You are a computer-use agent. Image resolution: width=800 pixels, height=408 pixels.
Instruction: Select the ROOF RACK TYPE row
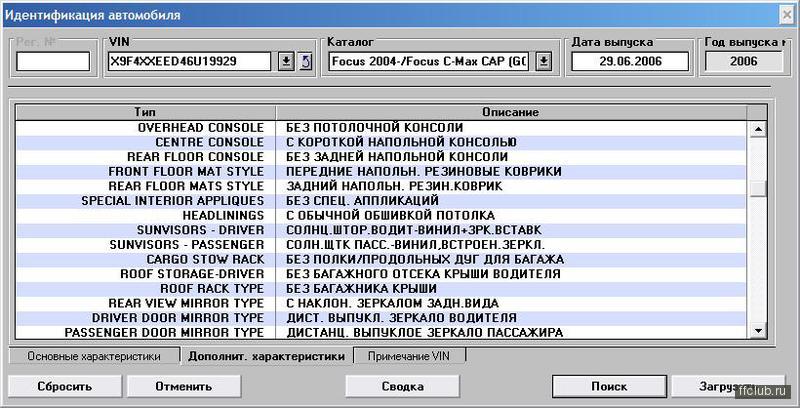tap(382, 289)
